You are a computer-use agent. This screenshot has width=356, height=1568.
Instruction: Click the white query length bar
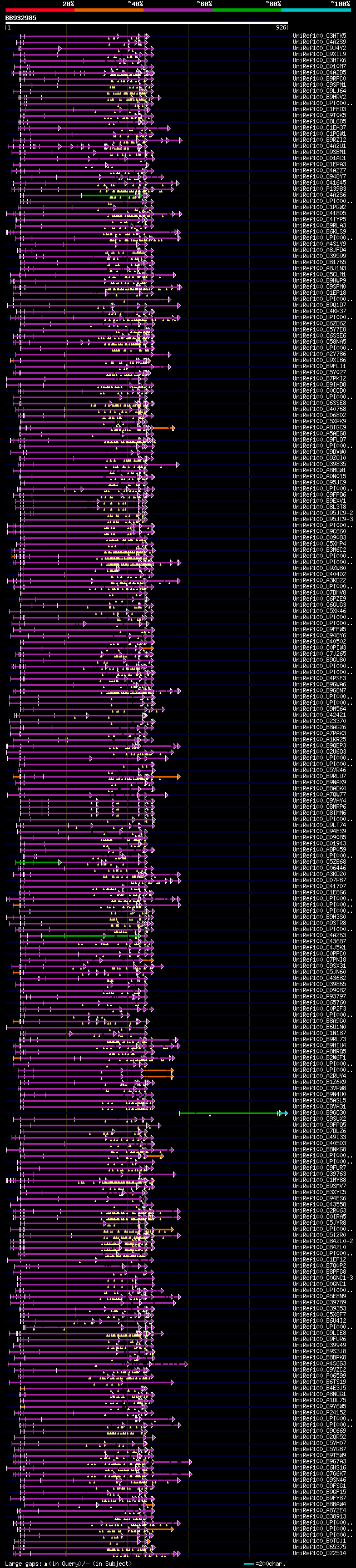(147, 23)
